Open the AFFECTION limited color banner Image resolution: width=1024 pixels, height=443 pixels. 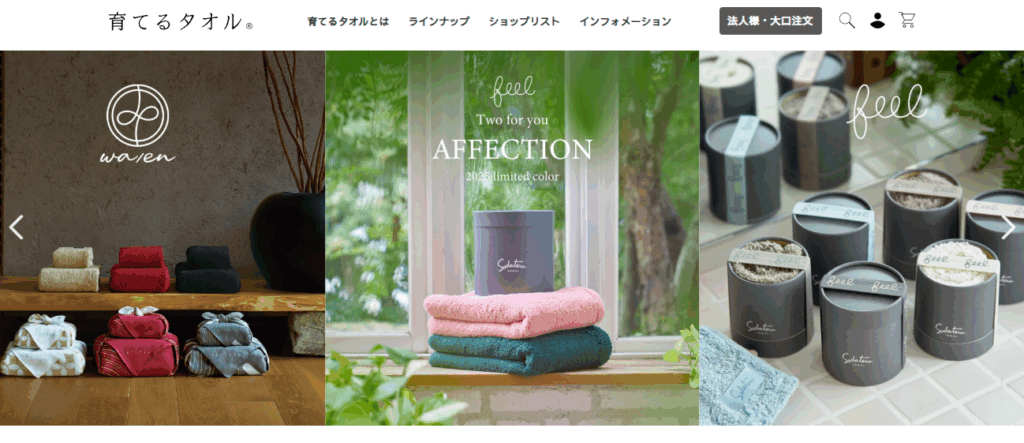pos(512,238)
